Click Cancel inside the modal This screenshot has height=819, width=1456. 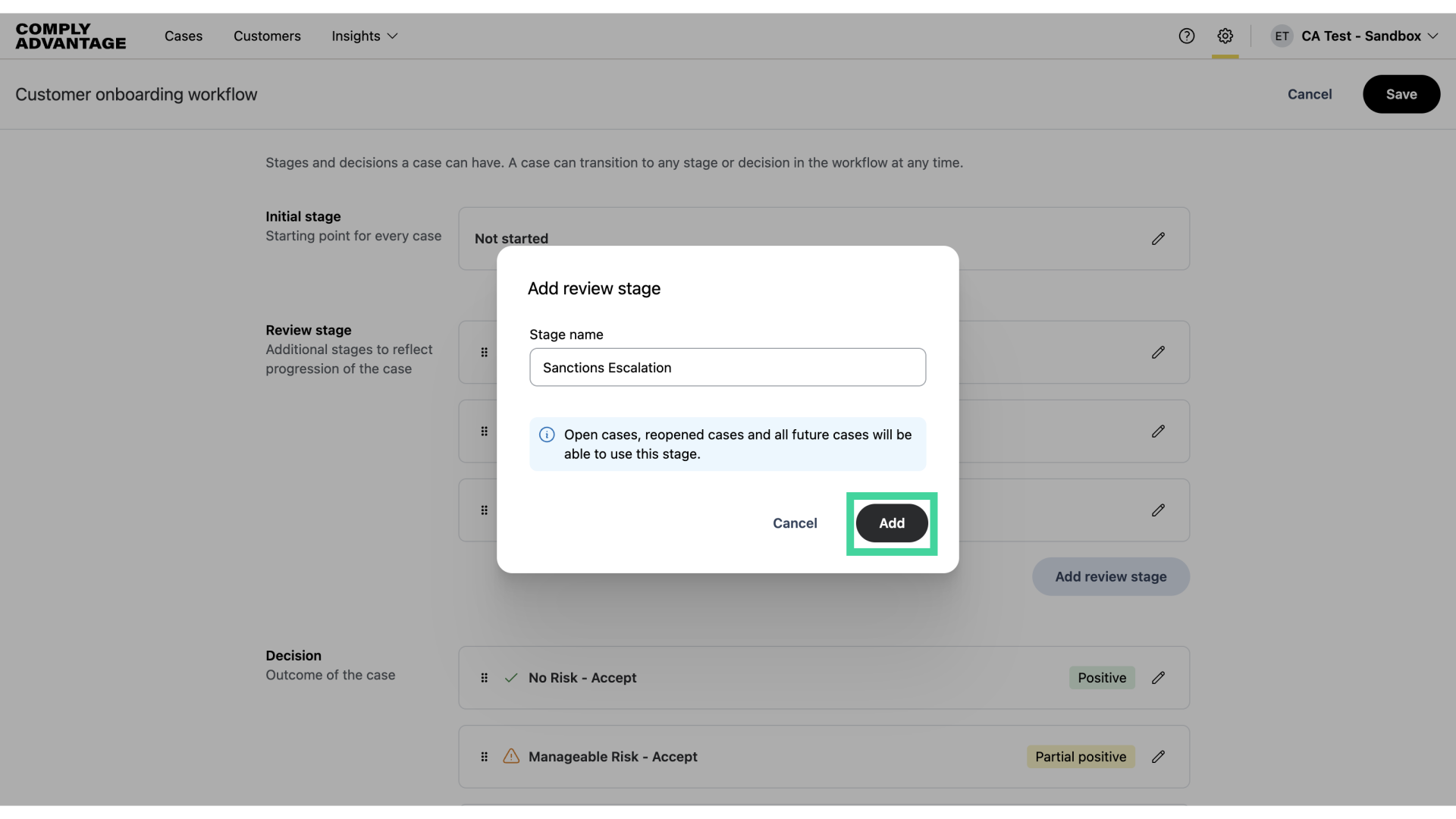tap(794, 523)
